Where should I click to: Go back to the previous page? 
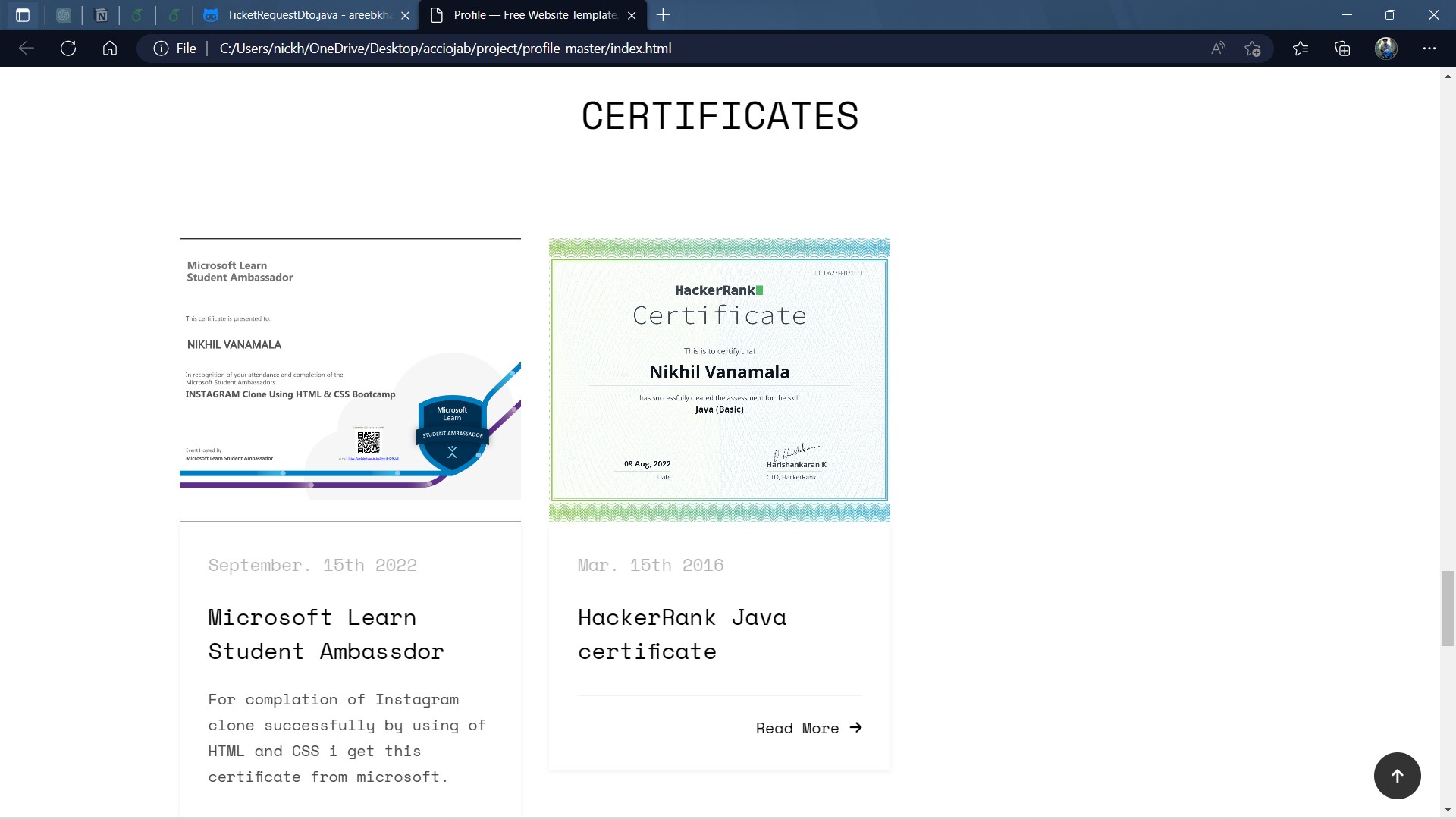pyautogui.click(x=27, y=48)
